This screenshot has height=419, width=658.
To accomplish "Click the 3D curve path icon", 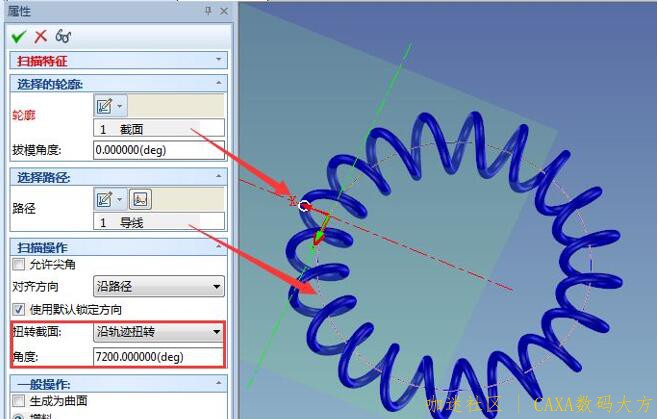I will point(140,199).
